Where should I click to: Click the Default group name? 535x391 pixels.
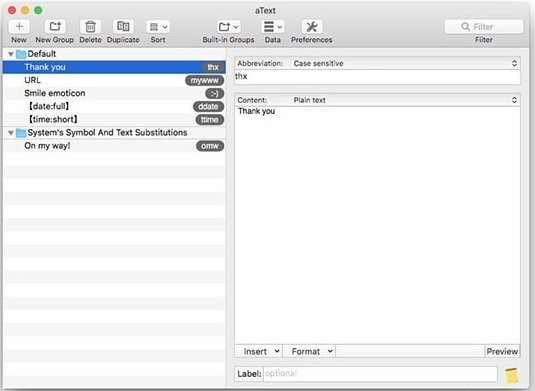coord(42,54)
